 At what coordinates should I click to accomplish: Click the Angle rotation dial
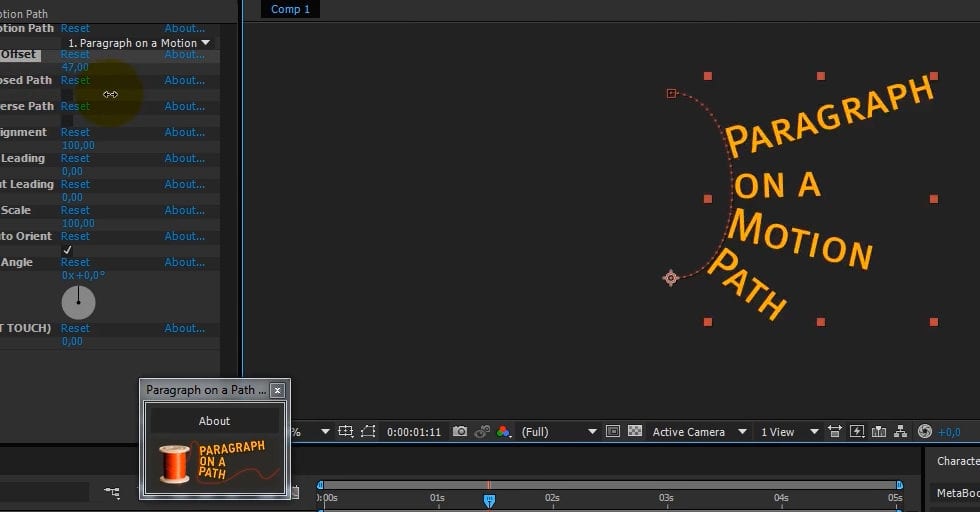pos(78,302)
